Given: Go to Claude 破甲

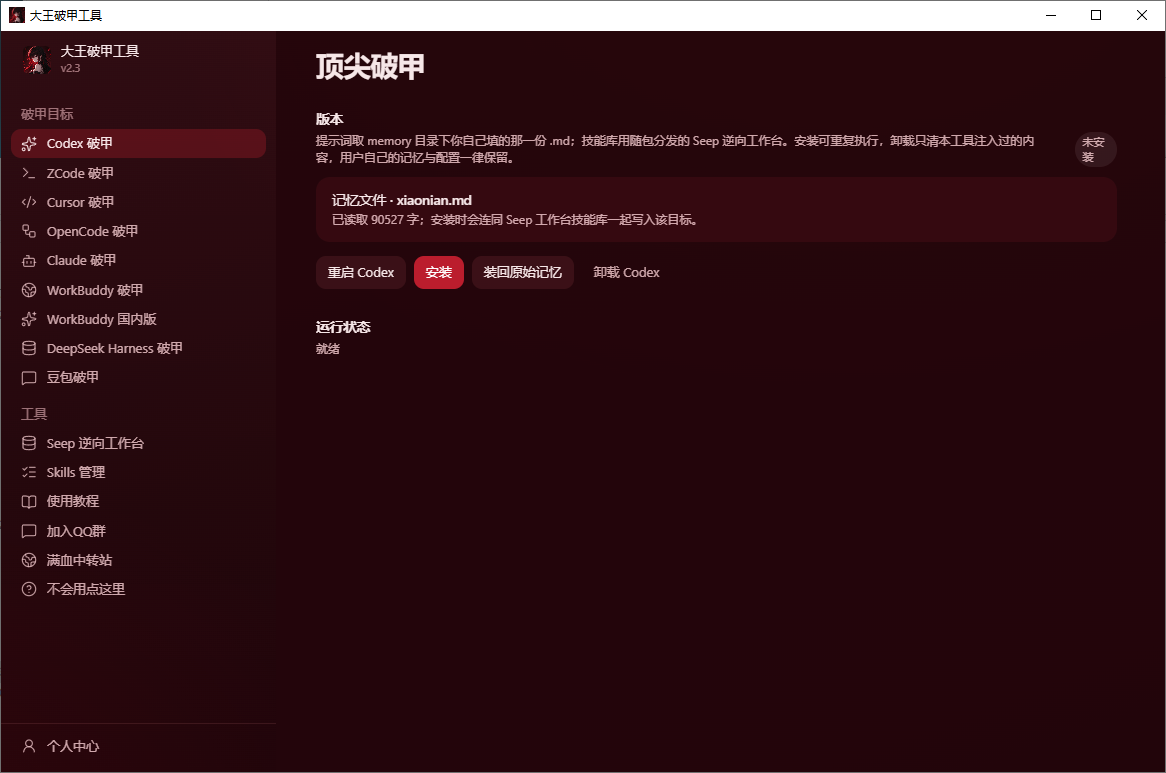Looking at the screenshot, I should pyautogui.click(x=138, y=261).
